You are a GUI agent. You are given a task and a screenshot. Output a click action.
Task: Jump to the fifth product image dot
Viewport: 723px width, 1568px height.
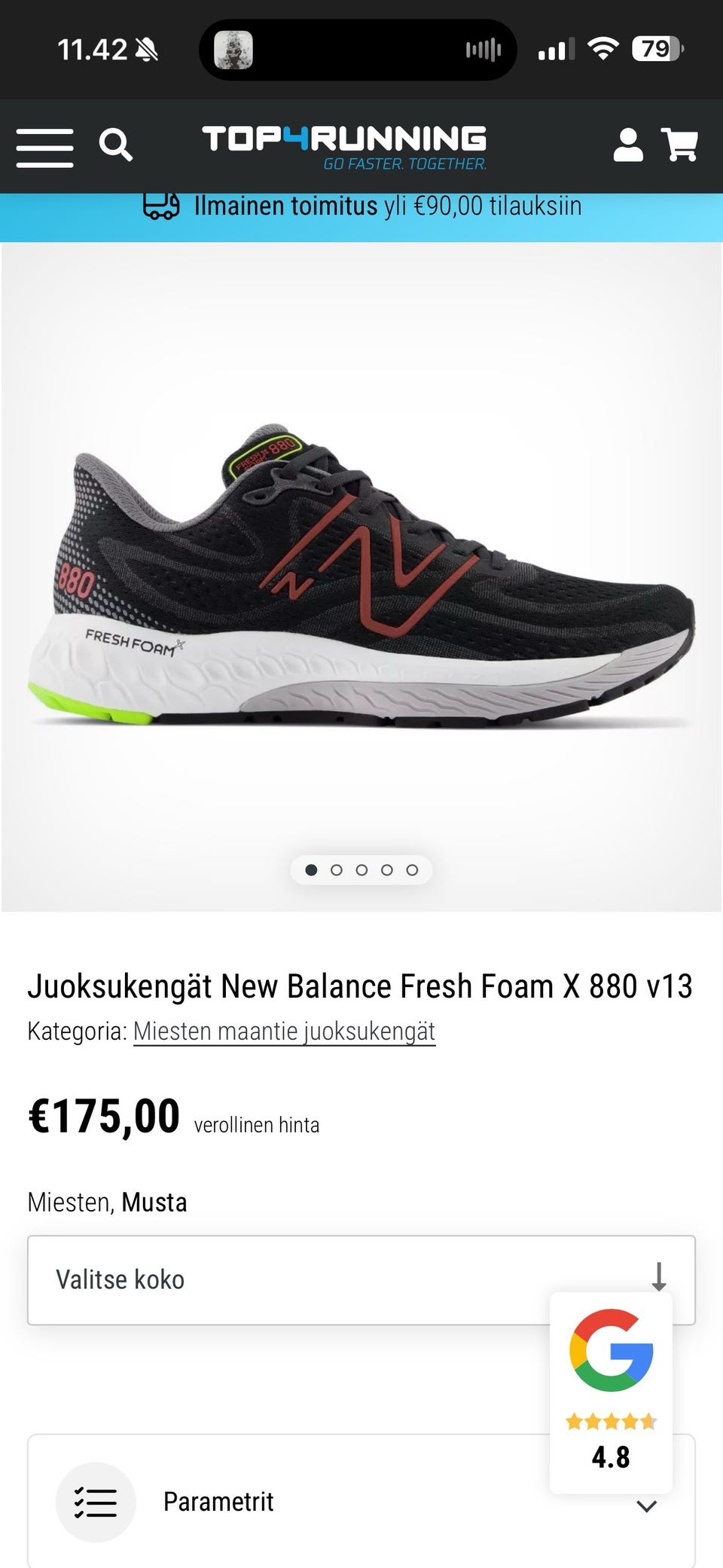[x=412, y=870]
